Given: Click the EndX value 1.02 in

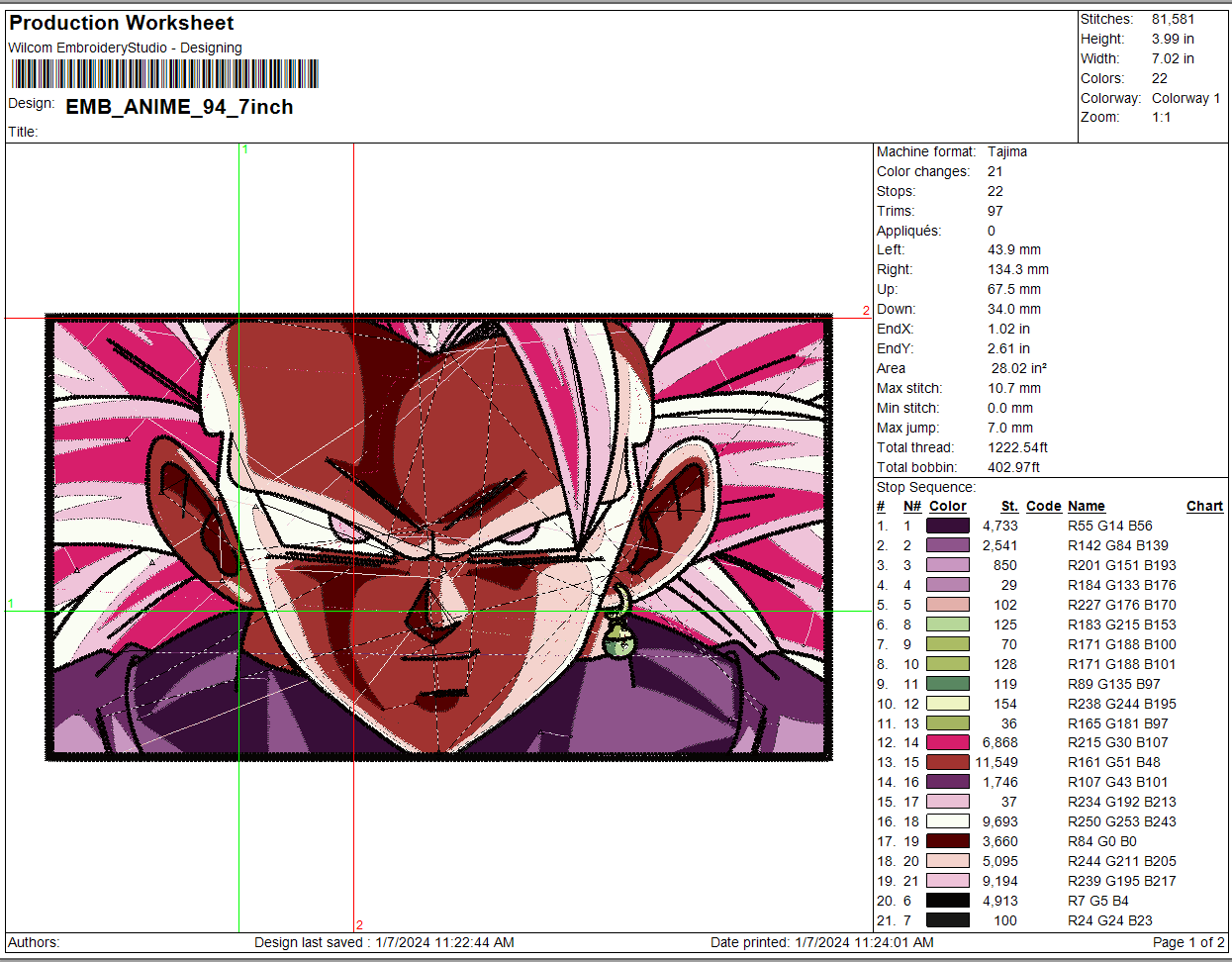Looking at the screenshot, I should coord(1008,329).
